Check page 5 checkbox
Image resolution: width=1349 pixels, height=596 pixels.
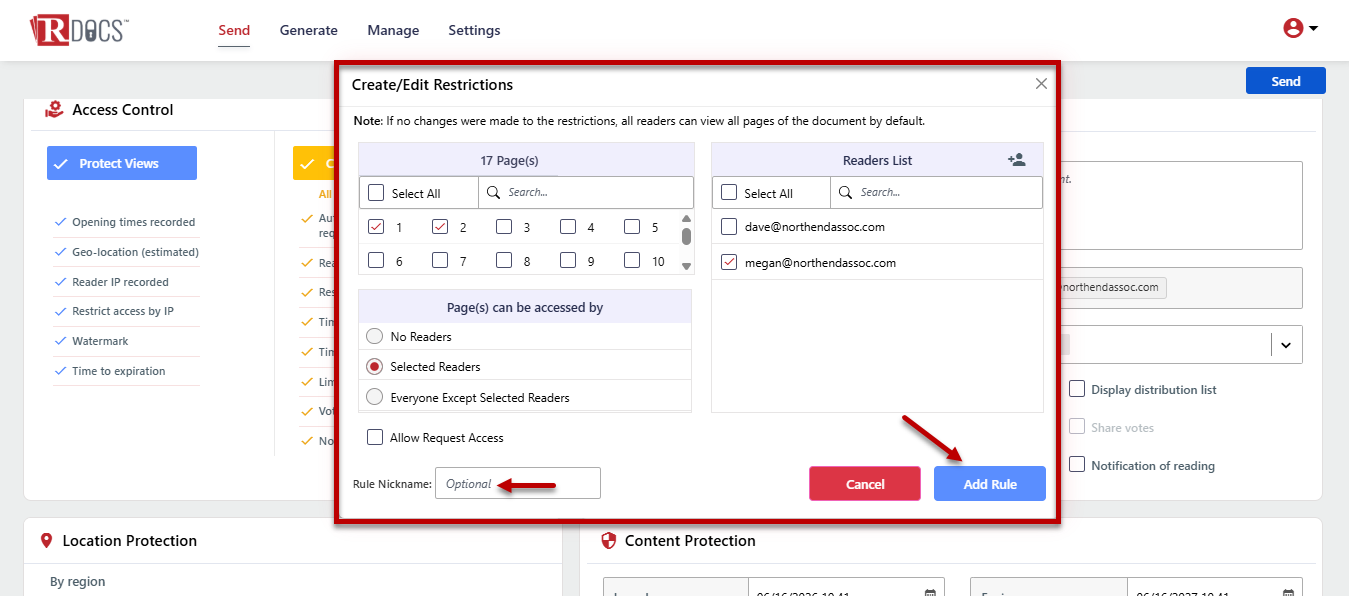click(632, 227)
